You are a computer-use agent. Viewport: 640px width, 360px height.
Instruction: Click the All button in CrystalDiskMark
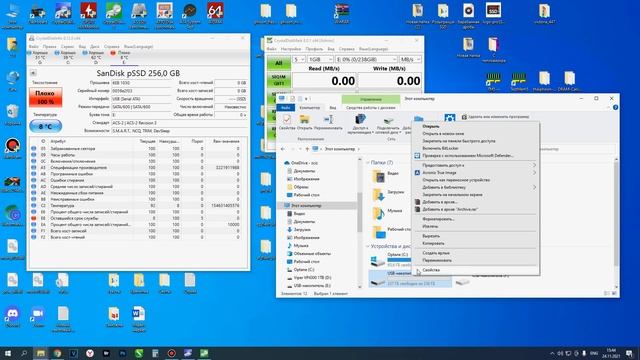(278, 63)
